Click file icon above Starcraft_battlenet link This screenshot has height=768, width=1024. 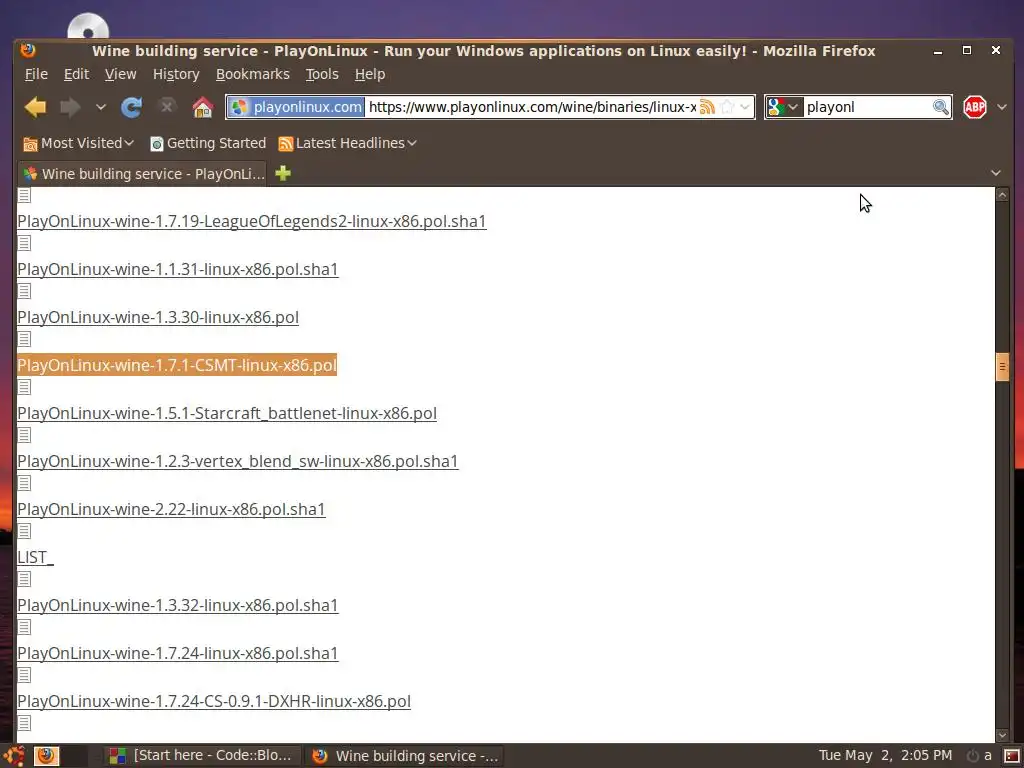(24, 387)
